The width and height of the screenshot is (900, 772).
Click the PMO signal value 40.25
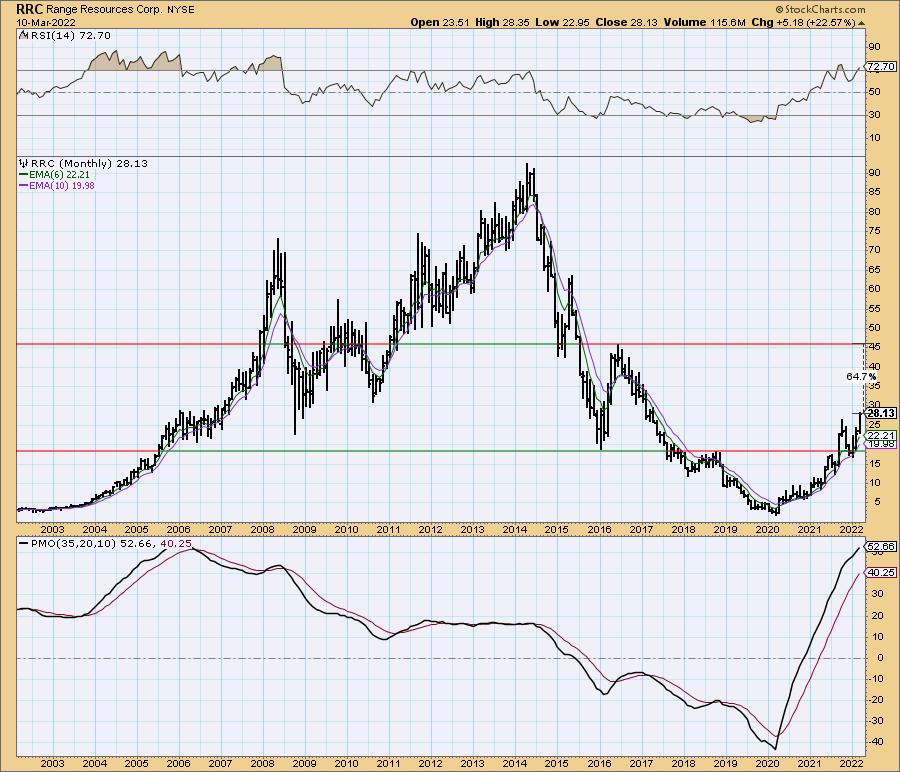tap(176, 544)
